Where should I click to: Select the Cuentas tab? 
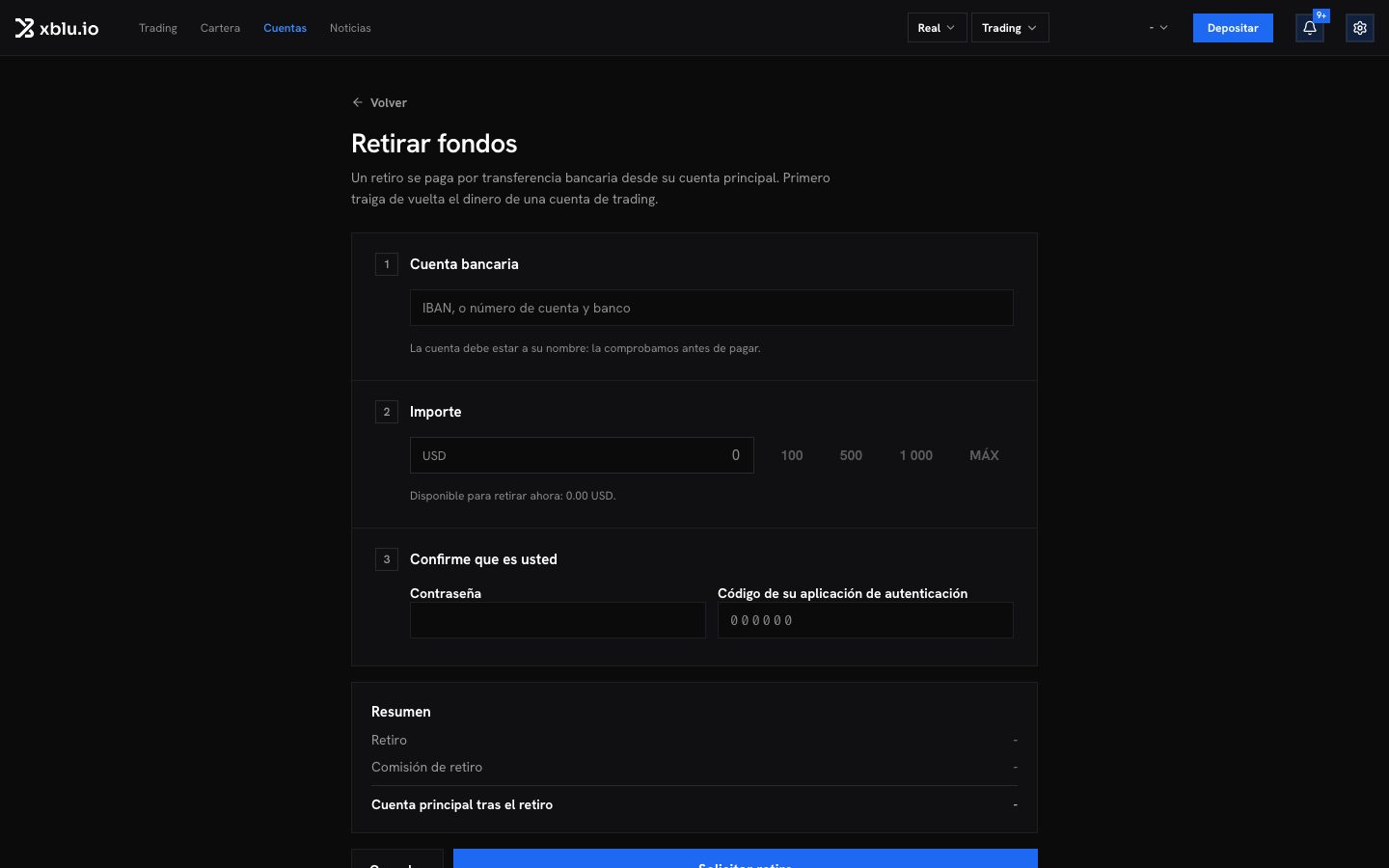click(285, 28)
